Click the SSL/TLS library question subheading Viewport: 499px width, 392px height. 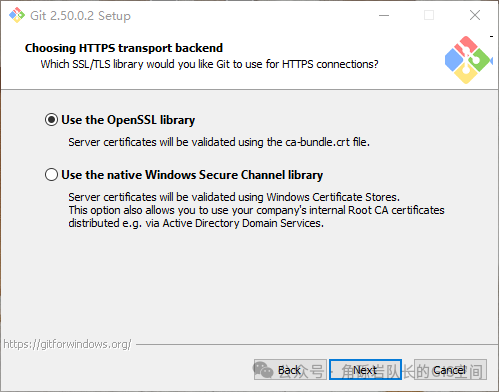tap(209, 64)
